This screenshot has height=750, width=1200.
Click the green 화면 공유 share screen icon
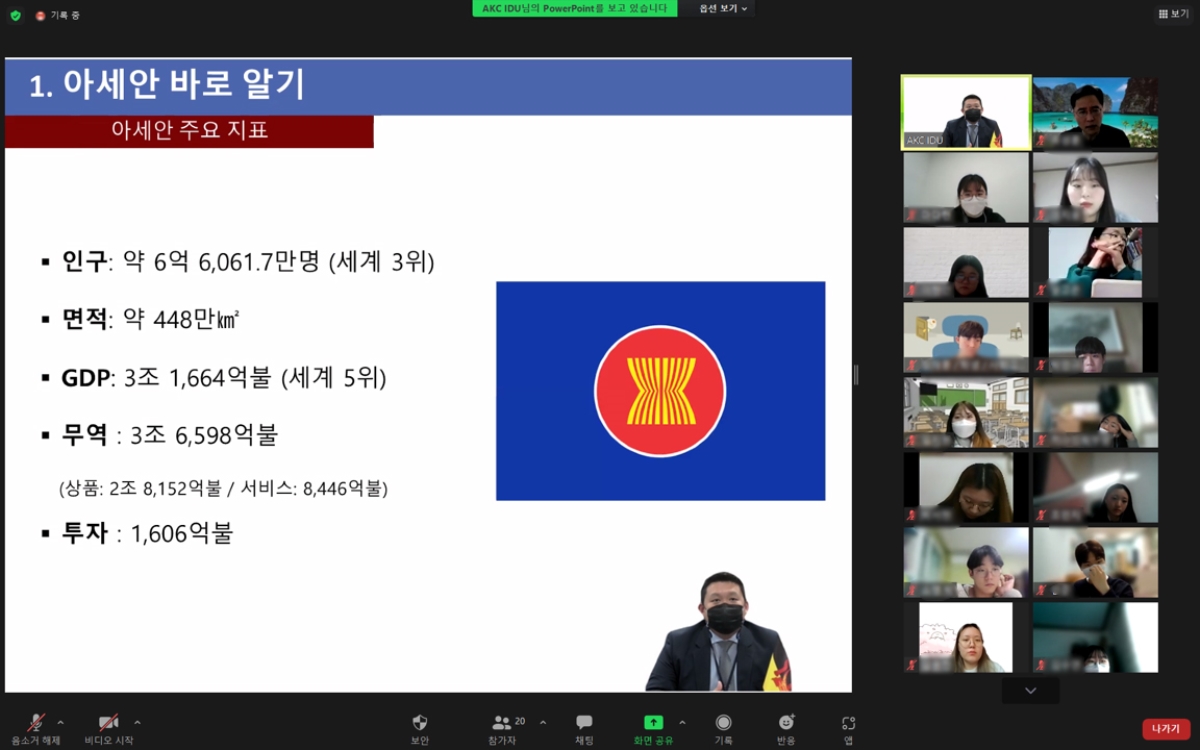point(653,722)
